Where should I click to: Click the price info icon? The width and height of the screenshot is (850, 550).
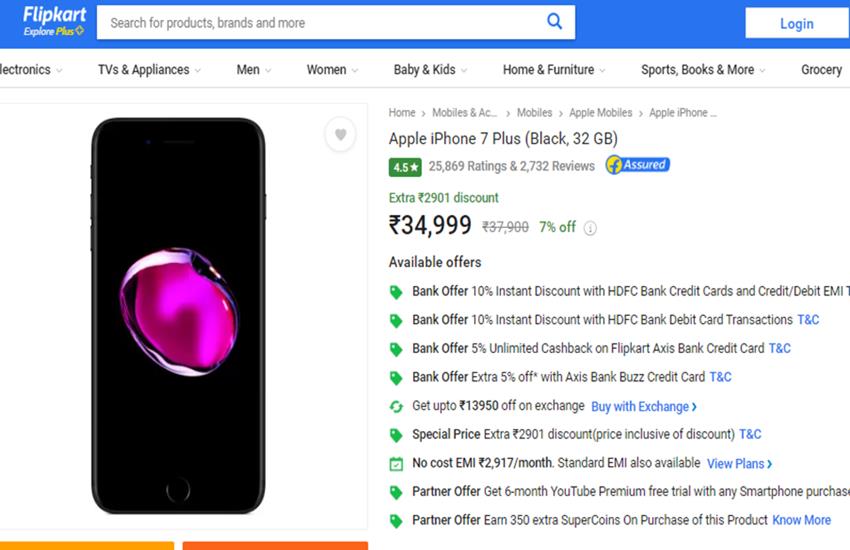590,228
